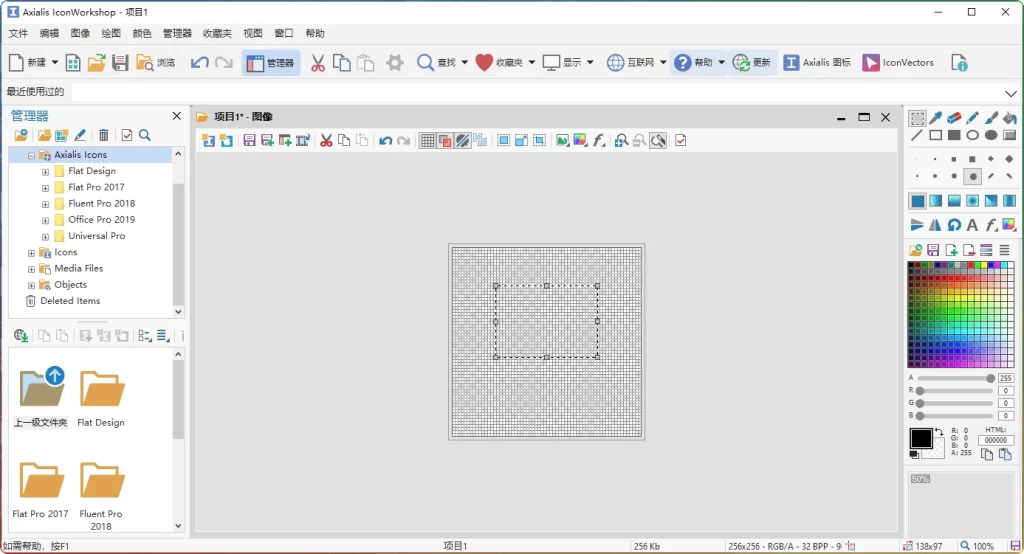Select the hollow rectangle tool
This screenshot has width=1024, height=554.
click(x=936, y=135)
